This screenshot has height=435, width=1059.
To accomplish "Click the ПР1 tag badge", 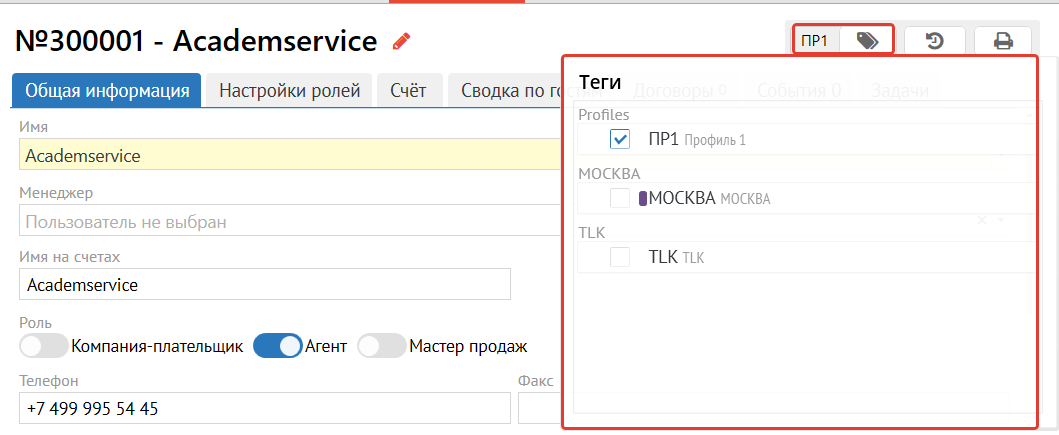I will [x=815, y=41].
